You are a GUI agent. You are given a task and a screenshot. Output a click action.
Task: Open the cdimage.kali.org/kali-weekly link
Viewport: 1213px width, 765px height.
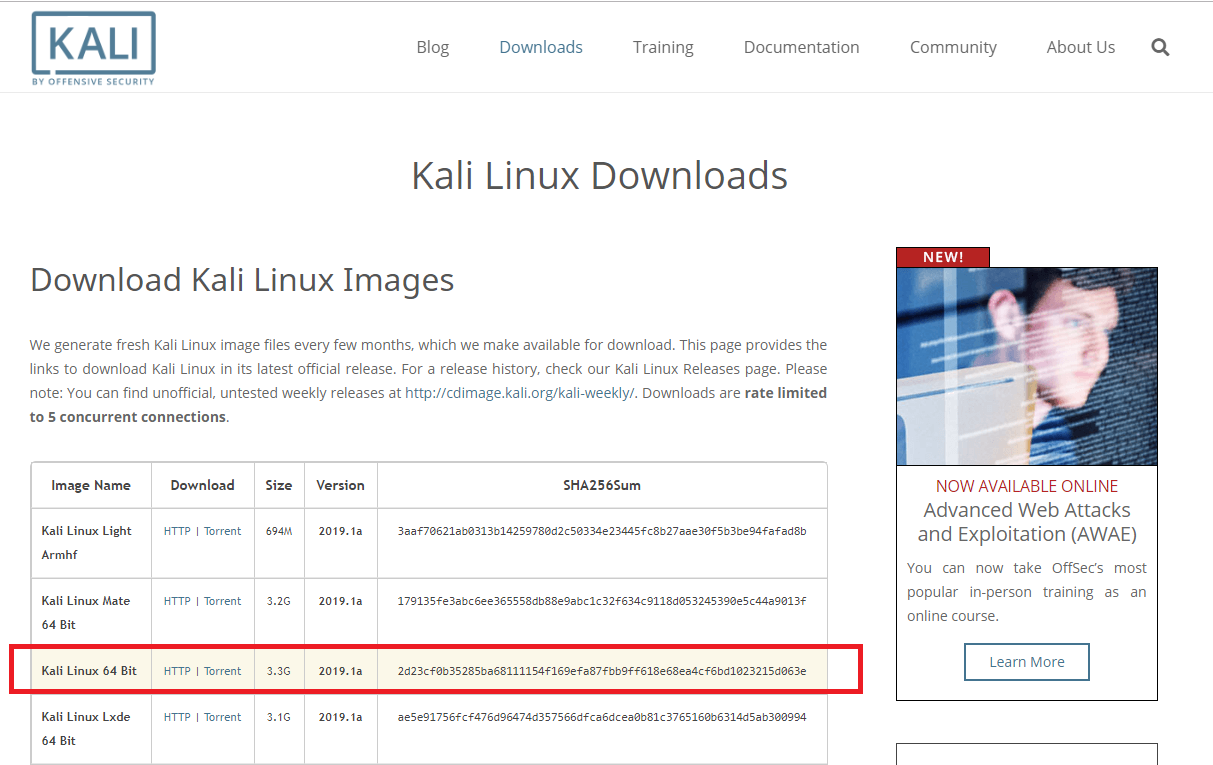[x=520, y=393]
